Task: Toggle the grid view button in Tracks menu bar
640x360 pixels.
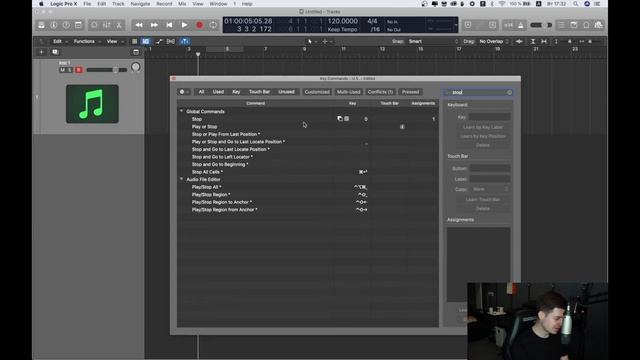Action: click(134, 42)
